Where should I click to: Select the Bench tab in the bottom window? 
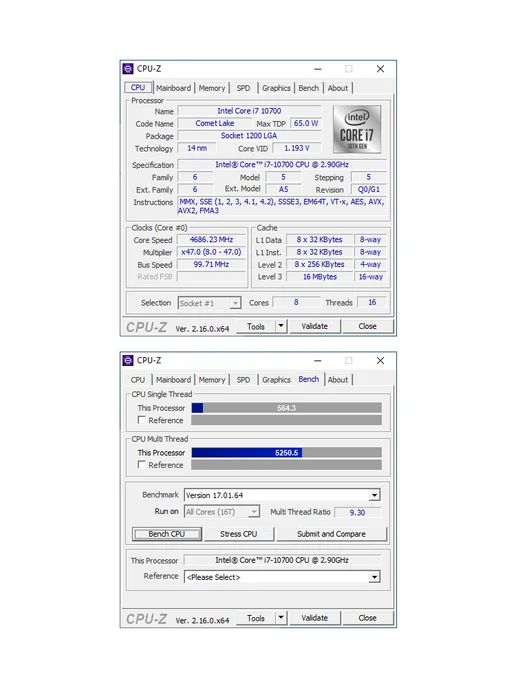click(308, 379)
